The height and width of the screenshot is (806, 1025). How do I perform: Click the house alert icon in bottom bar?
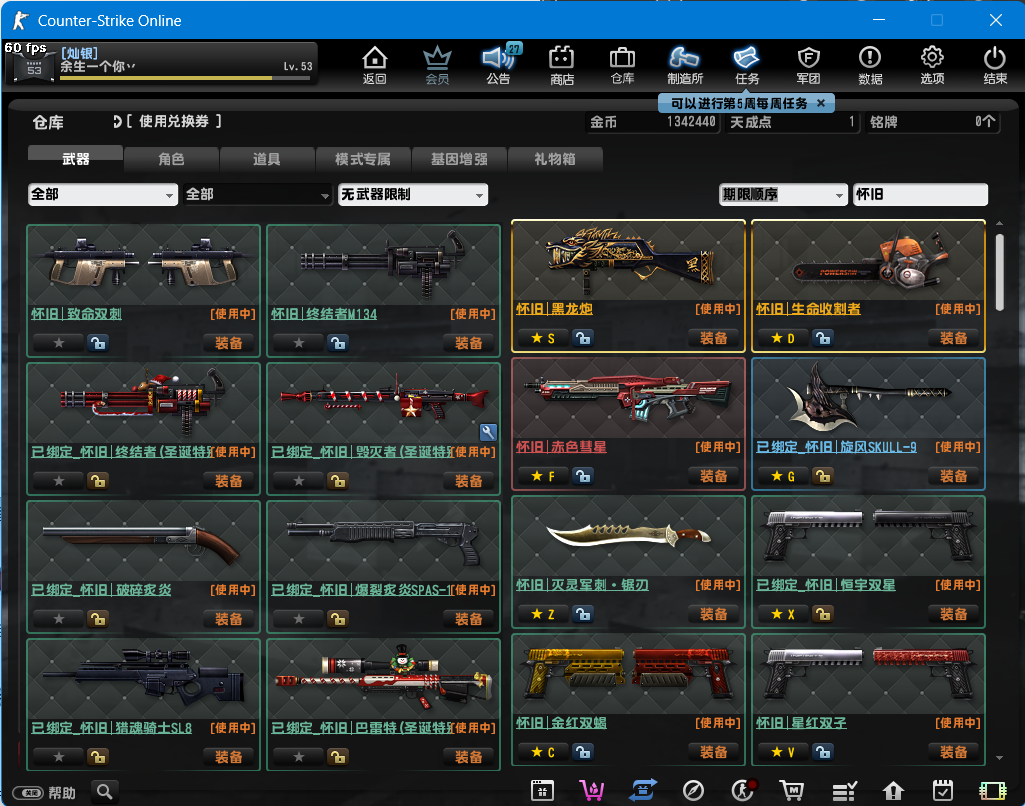893,791
